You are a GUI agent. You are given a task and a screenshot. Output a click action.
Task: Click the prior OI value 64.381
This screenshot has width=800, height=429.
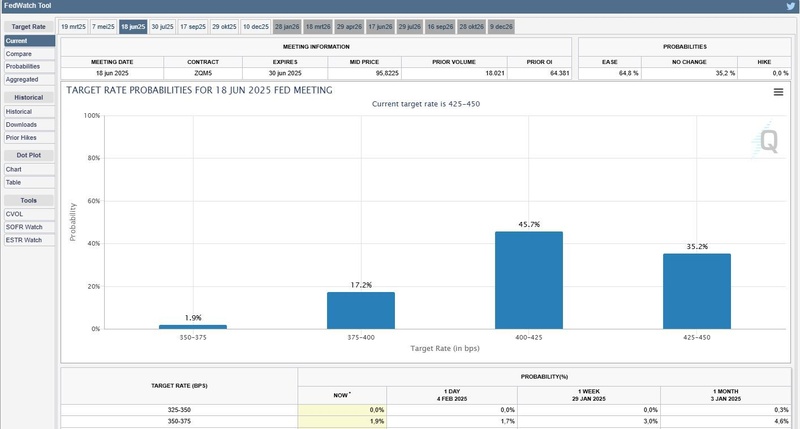[560, 73]
